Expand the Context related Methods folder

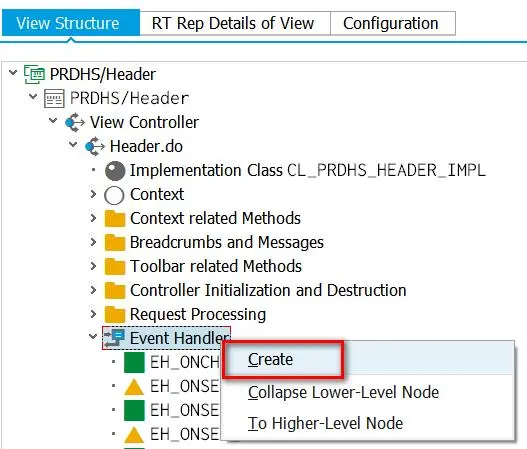coord(93,218)
